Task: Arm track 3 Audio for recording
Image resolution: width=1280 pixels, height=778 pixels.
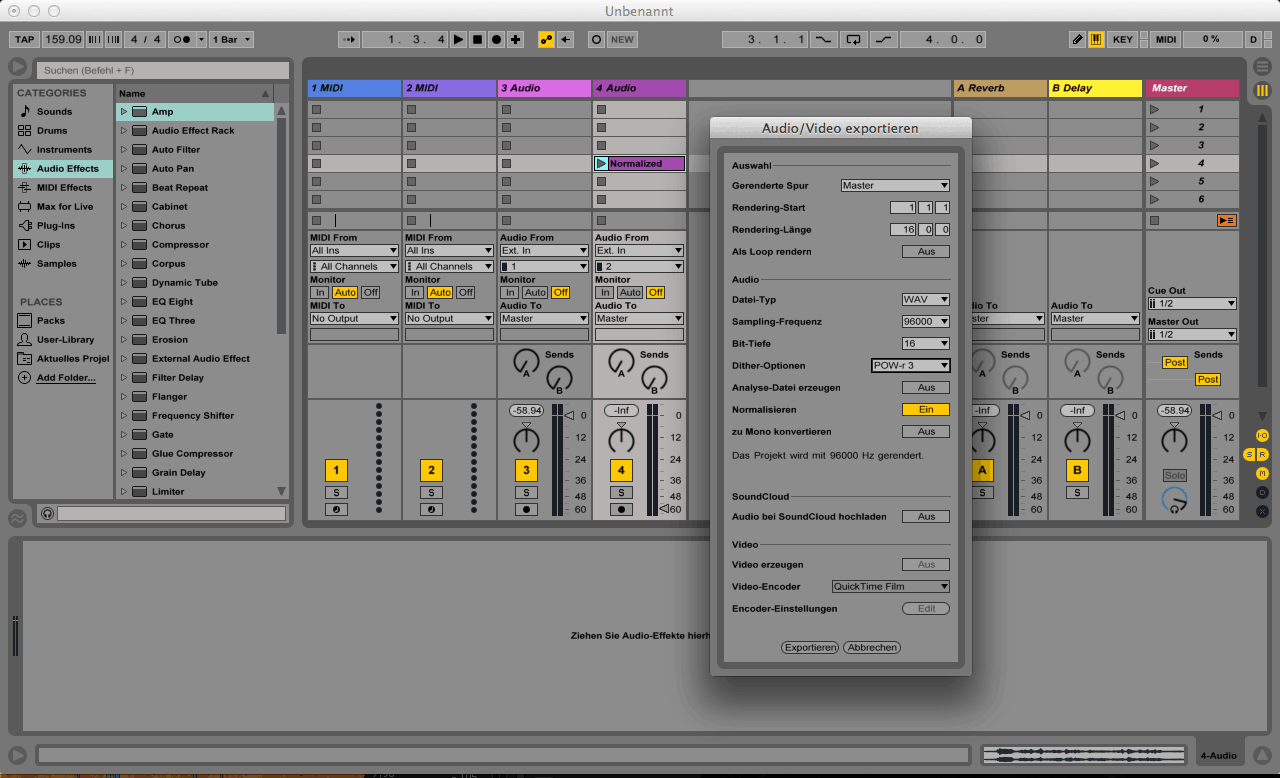Action: point(526,509)
